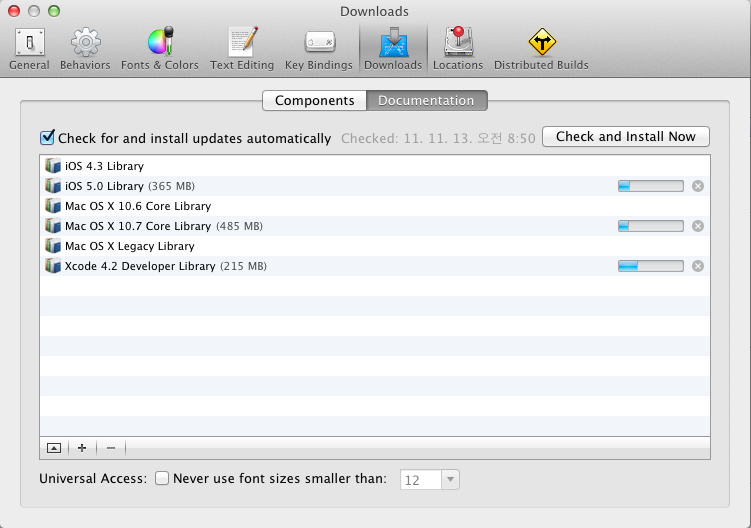Screen dimensions: 751x528
Task: Select the iOS 5.0 Library row
Action: [375, 186]
